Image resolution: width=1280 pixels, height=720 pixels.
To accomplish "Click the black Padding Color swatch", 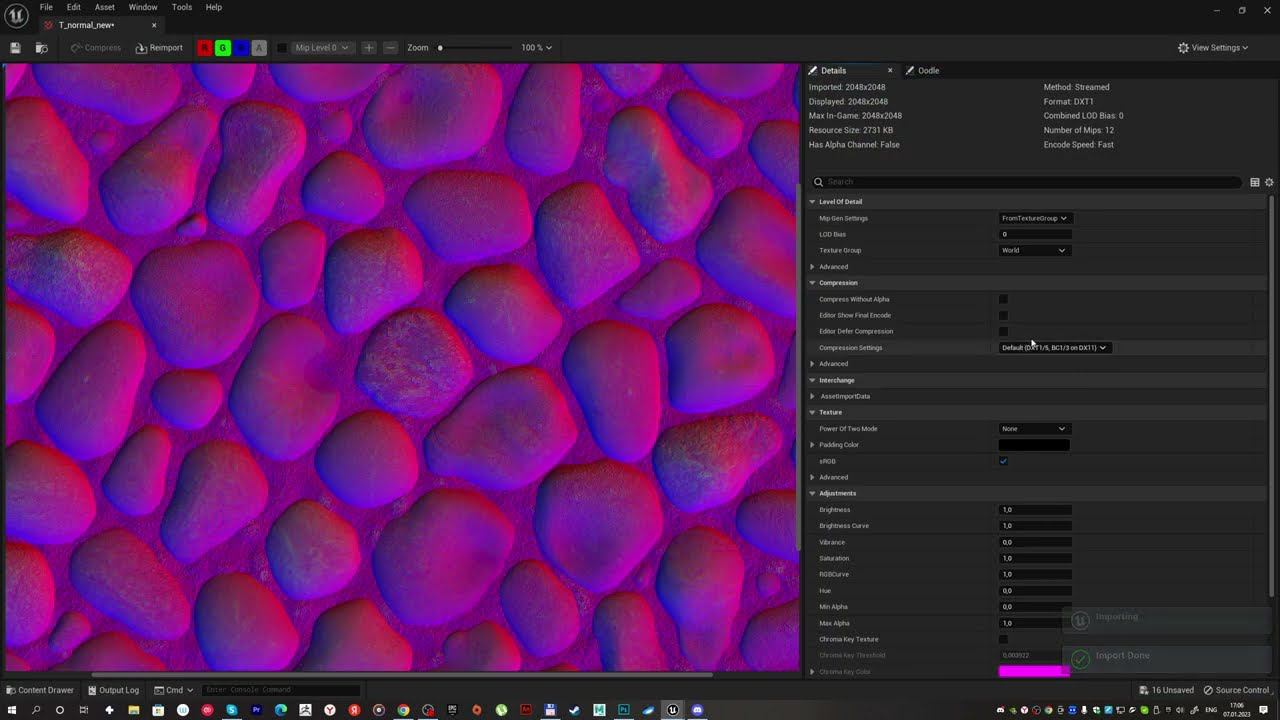I will click(1034, 445).
